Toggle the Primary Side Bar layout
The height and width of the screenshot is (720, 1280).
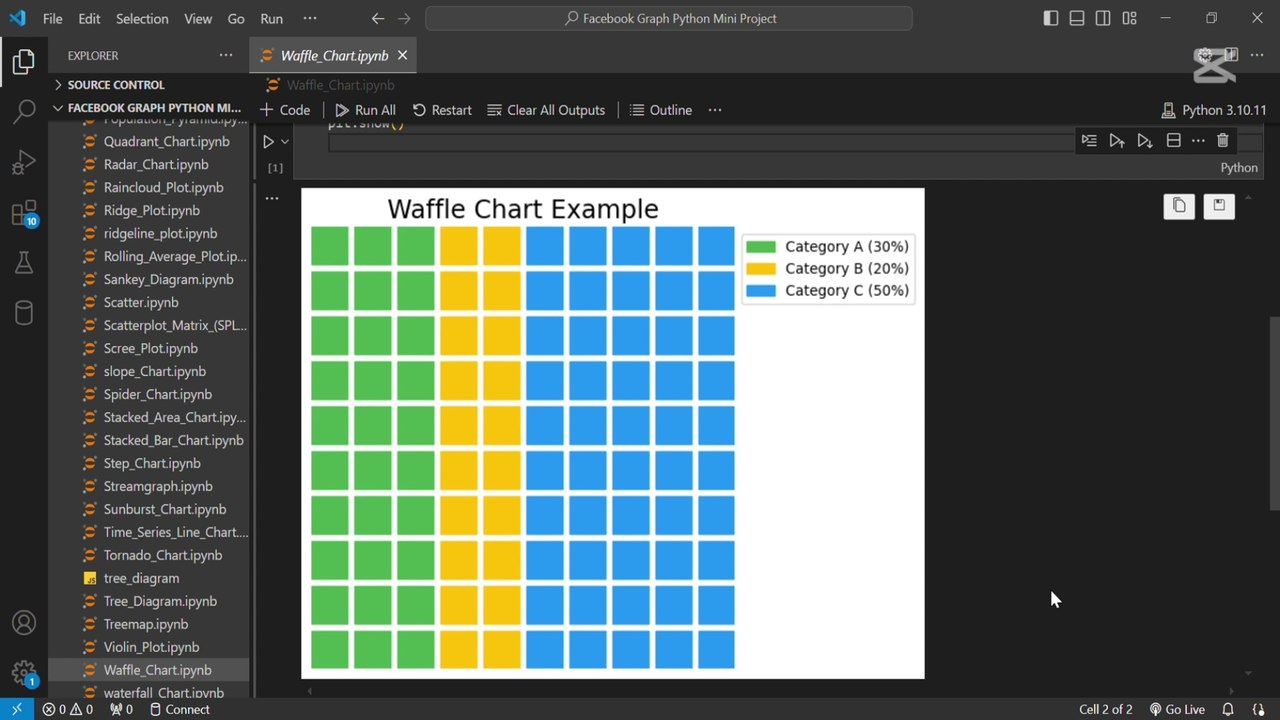[x=1050, y=18]
